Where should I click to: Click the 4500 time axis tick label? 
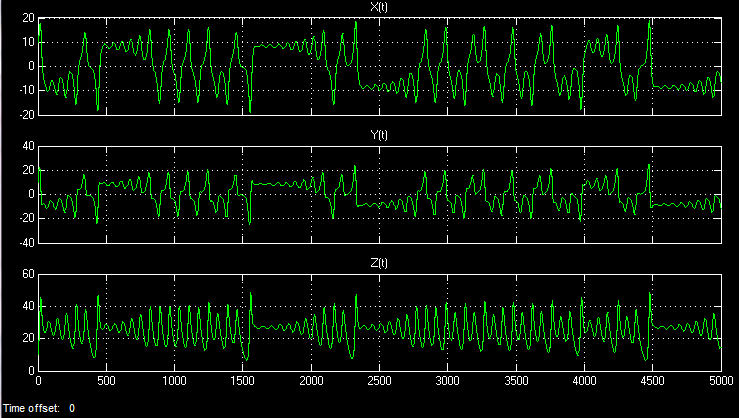coord(653,380)
